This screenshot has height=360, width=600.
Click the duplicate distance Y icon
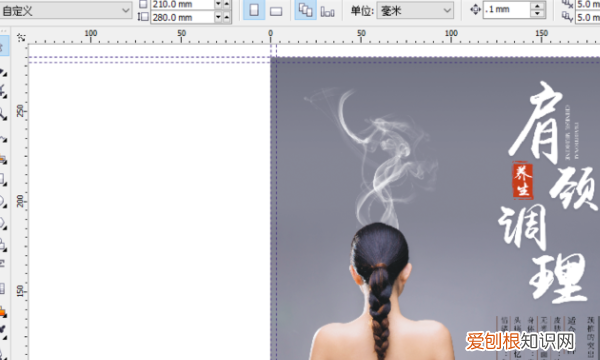point(567,17)
